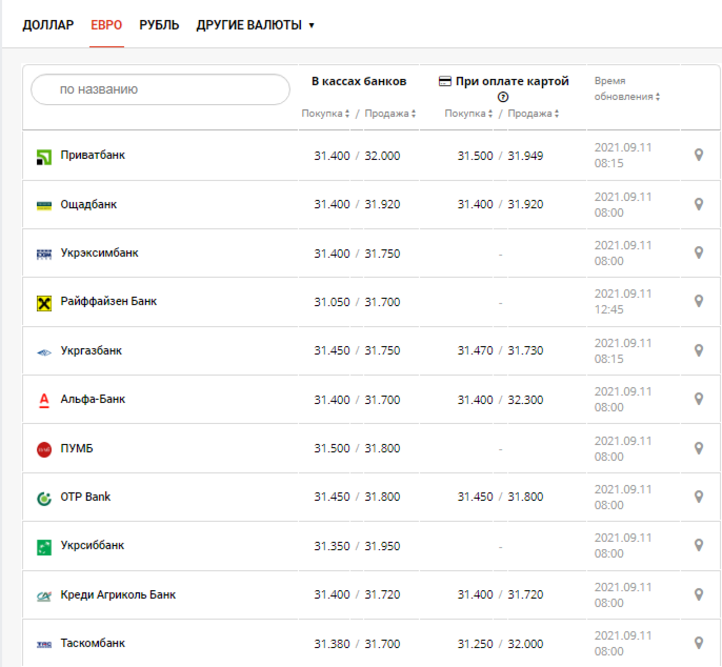The image size is (722, 667).
Task: Click the Альфа-Банк logo icon
Action: (44, 400)
